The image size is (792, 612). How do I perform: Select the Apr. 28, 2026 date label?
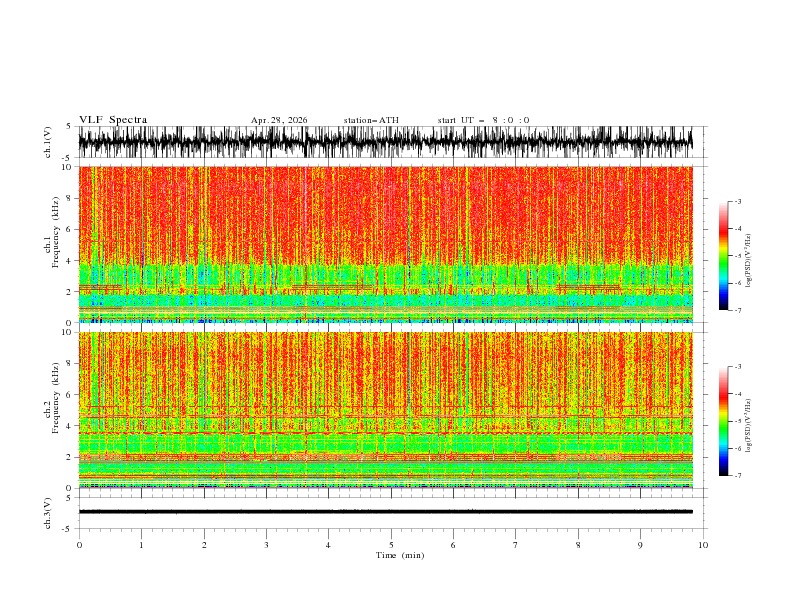tap(279, 120)
